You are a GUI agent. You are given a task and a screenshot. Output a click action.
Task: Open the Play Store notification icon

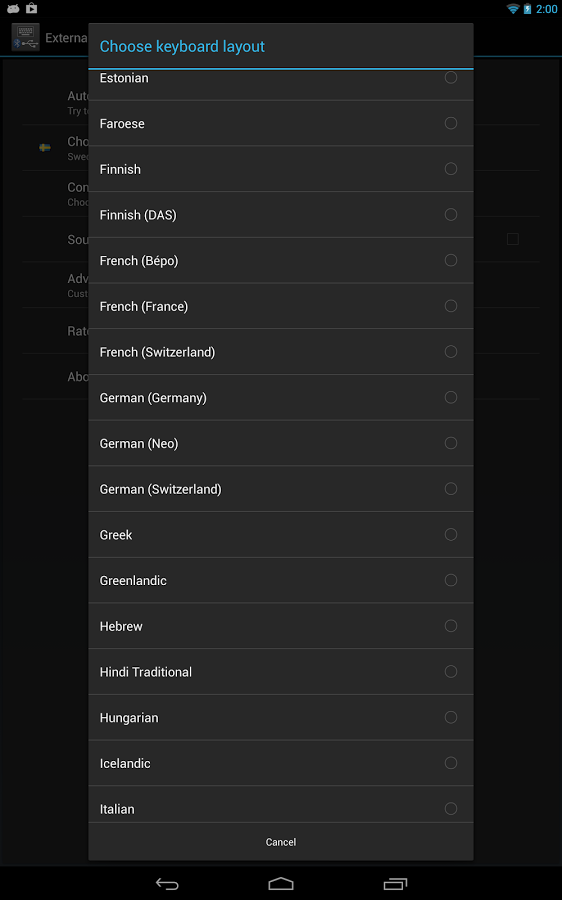(x=32, y=8)
